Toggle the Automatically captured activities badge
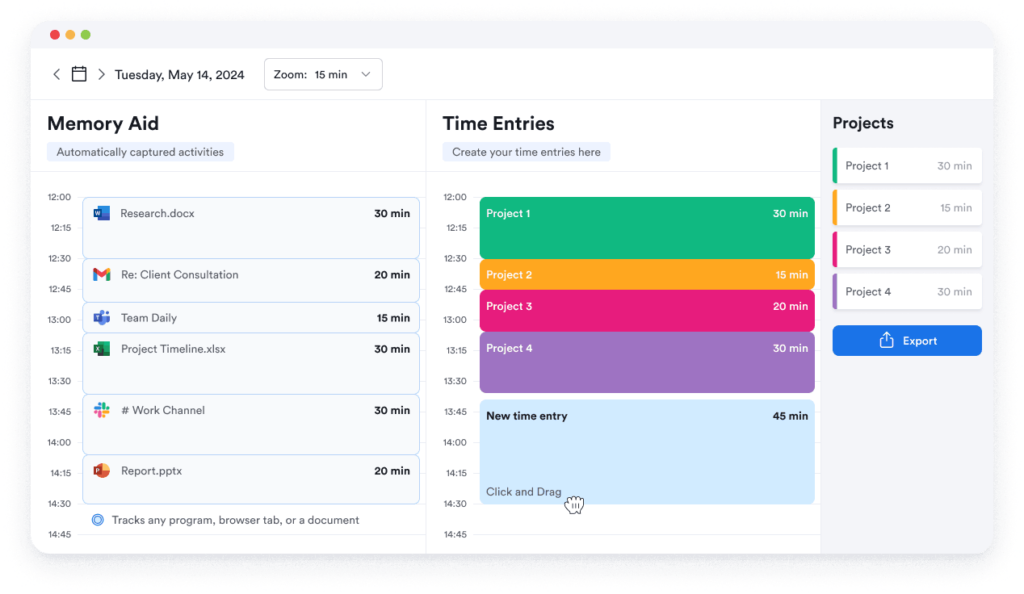 pos(140,151)
